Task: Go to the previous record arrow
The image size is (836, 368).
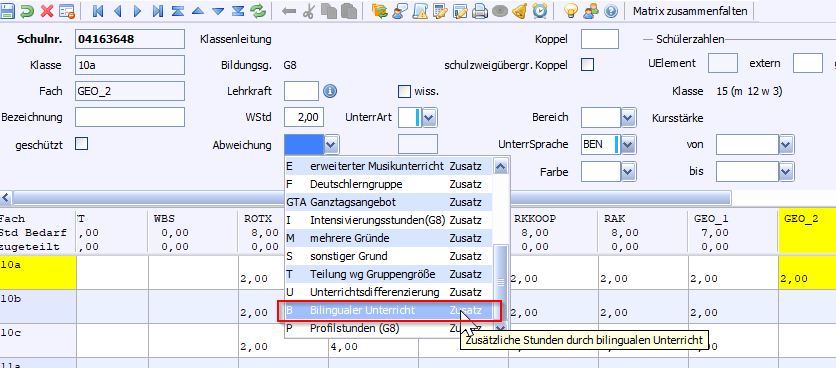Action: 118,11
